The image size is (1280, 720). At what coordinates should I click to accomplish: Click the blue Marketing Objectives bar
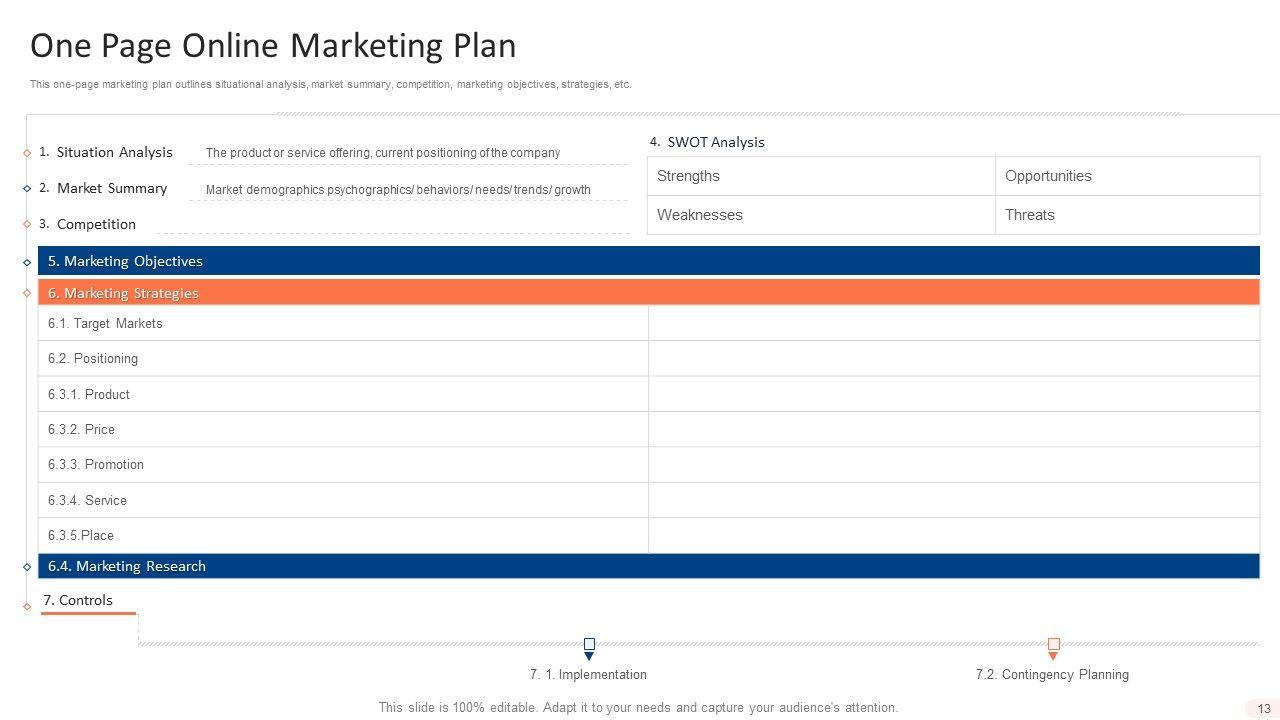648,261
